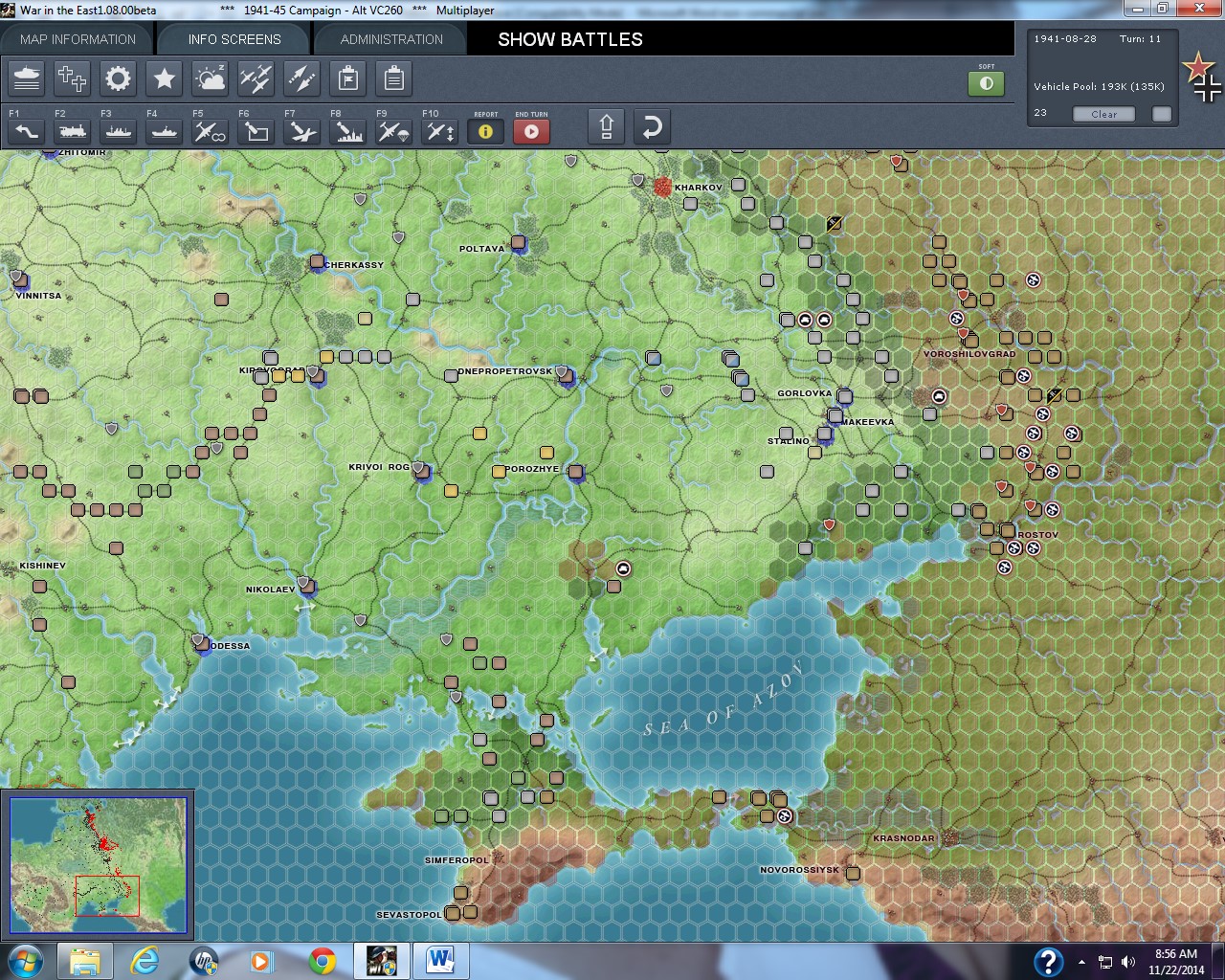Select the F6 bomb unit mode
This screenshot has height=980, width=1225.
coord(256,130)
